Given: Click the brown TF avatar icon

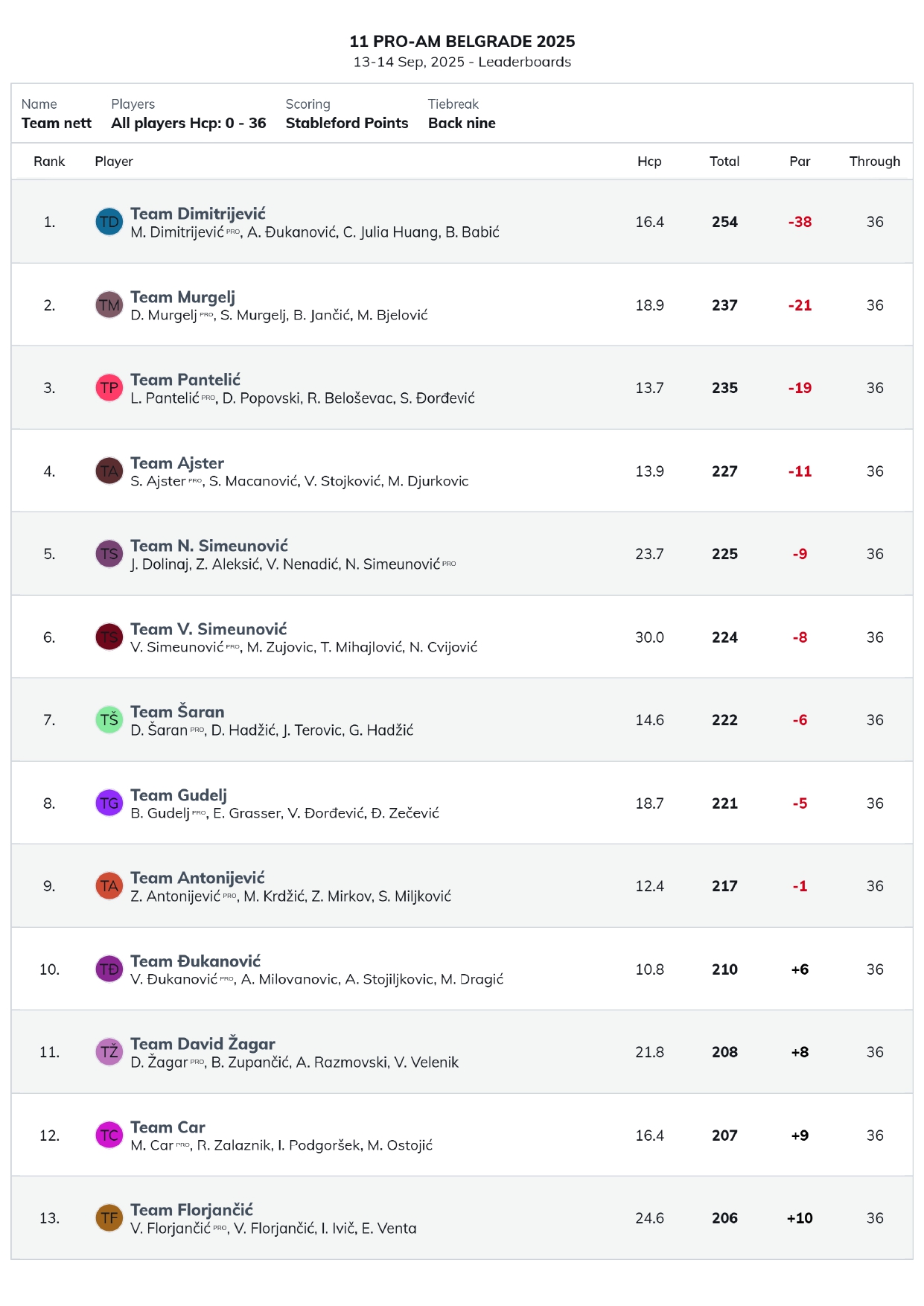Looking at the screenshot, I should pyautogui.click(x=109, y=1218).
